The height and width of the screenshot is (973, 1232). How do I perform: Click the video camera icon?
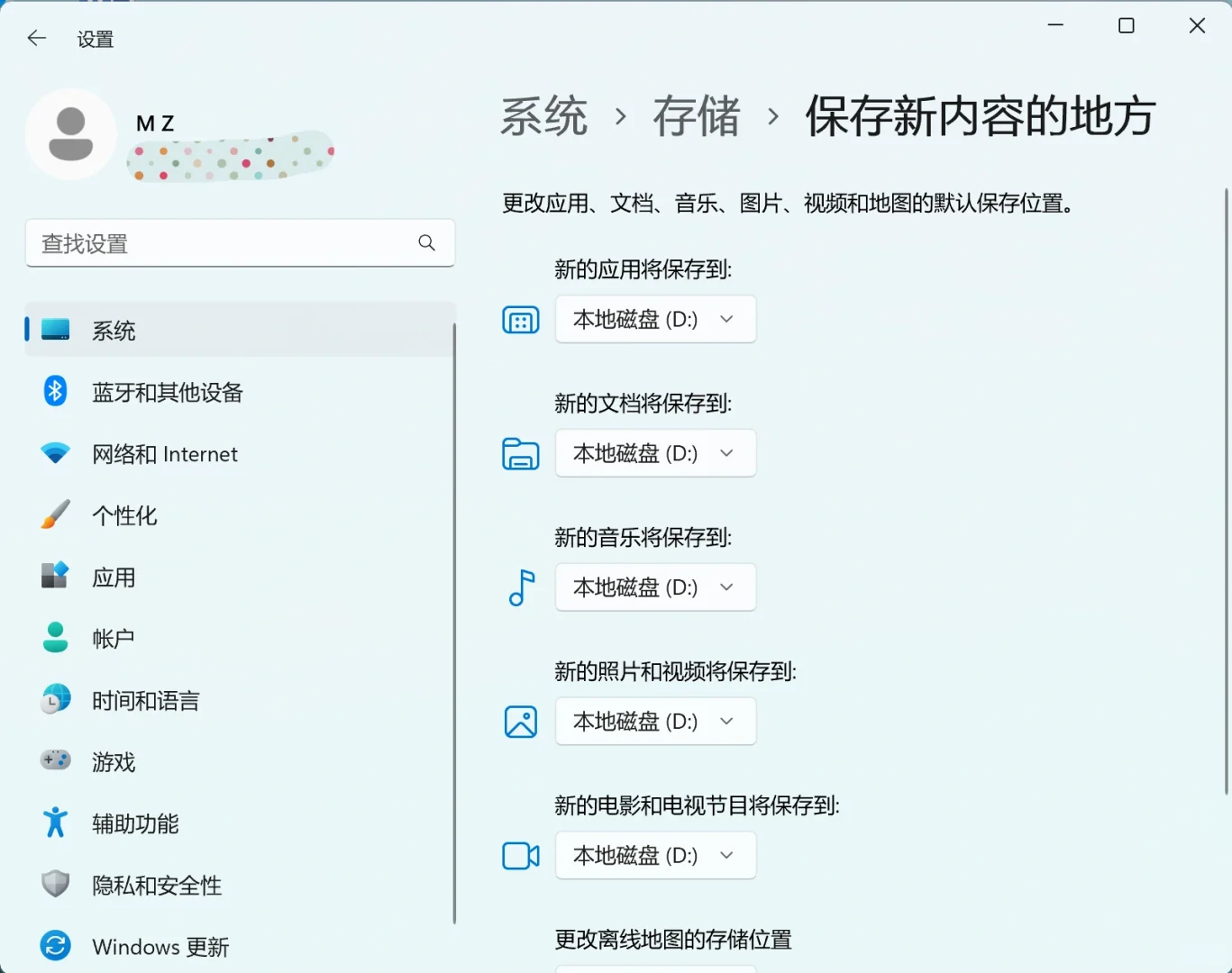[x=521, y=855]
